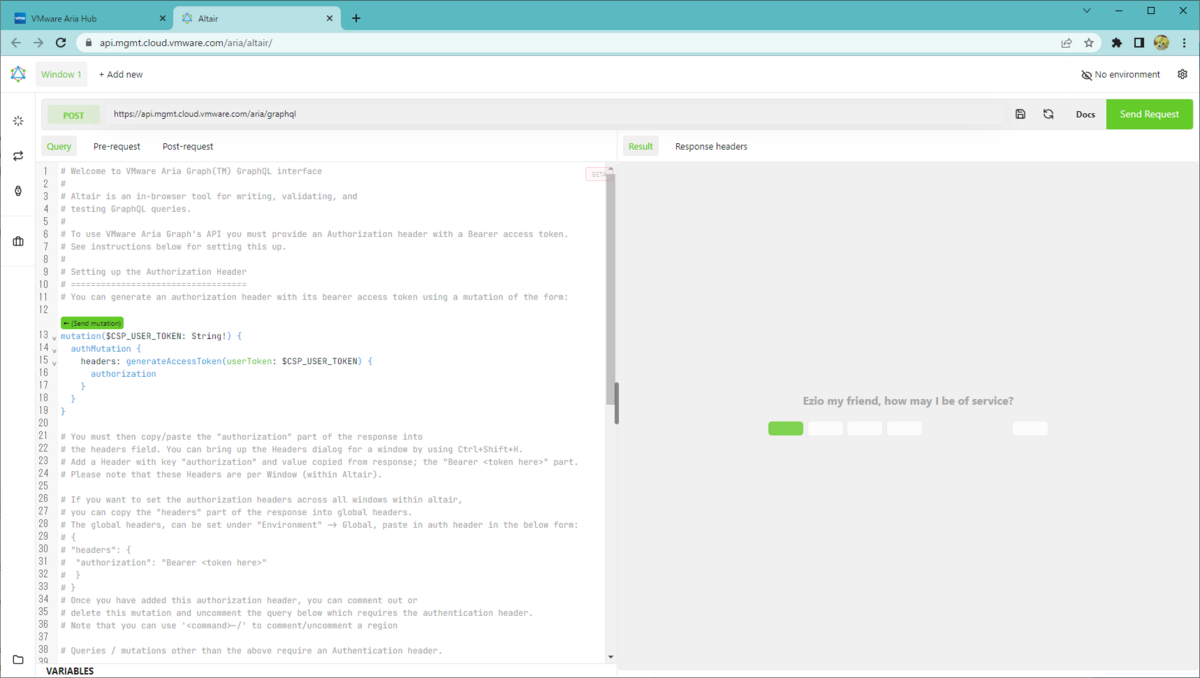Click the reload docs refresh icon

pos(1048,114)
